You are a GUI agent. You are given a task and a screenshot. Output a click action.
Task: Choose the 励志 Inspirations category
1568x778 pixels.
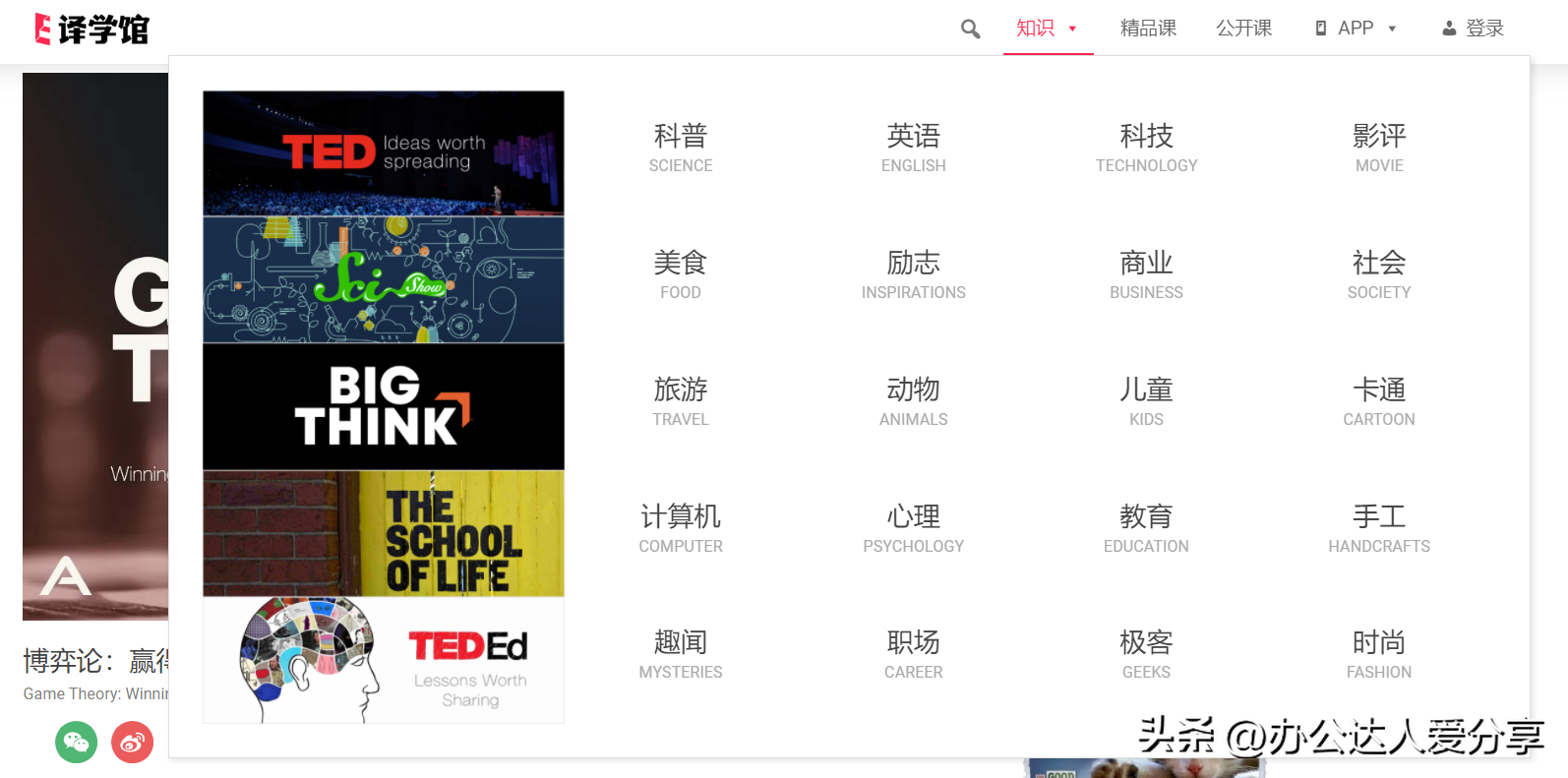914,274
